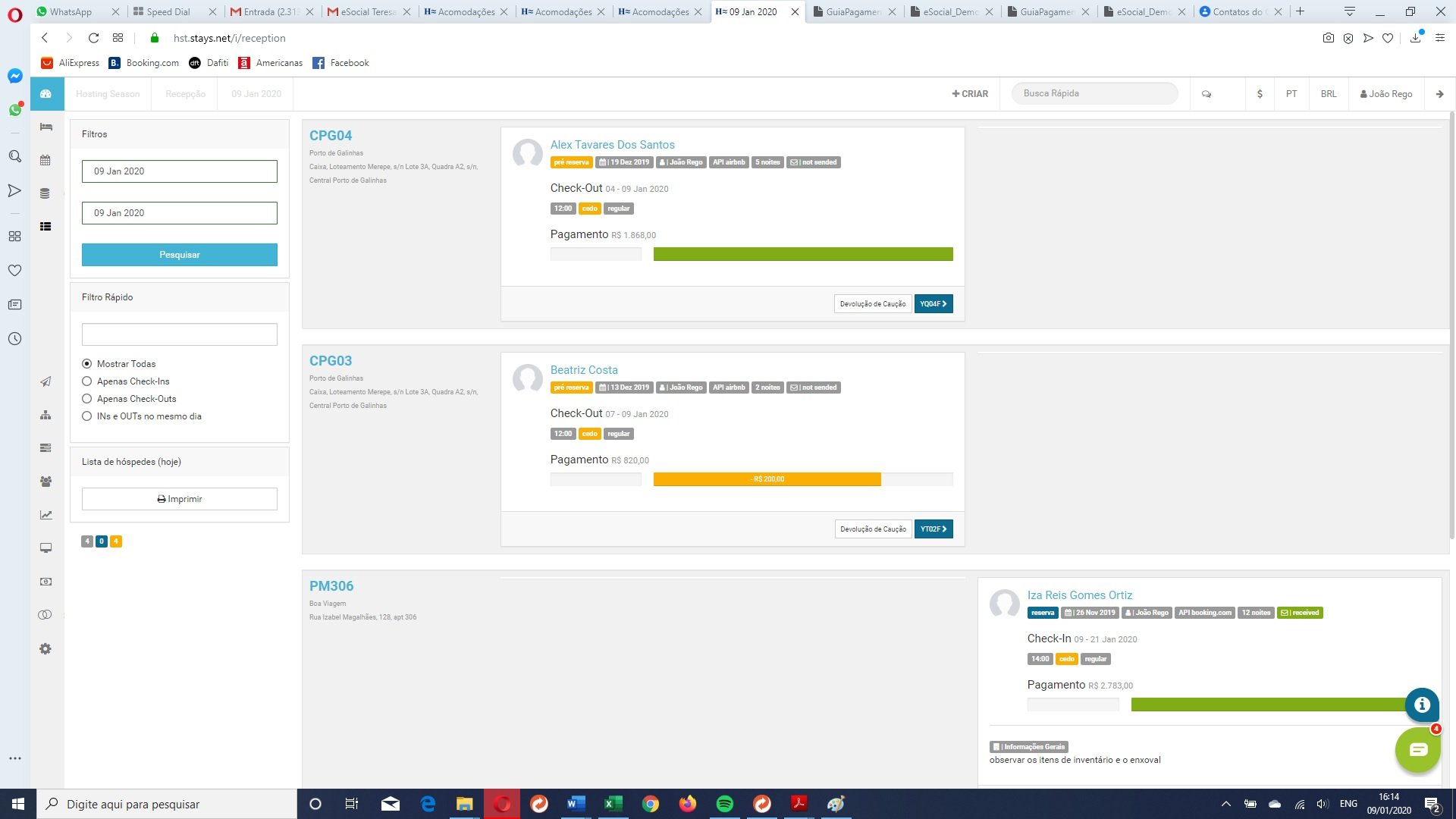The height and width of the screenshot is (819, 1456).
Task: Open the overlapping circles icon in the sidebar
Action: click(x=45, y=615)
